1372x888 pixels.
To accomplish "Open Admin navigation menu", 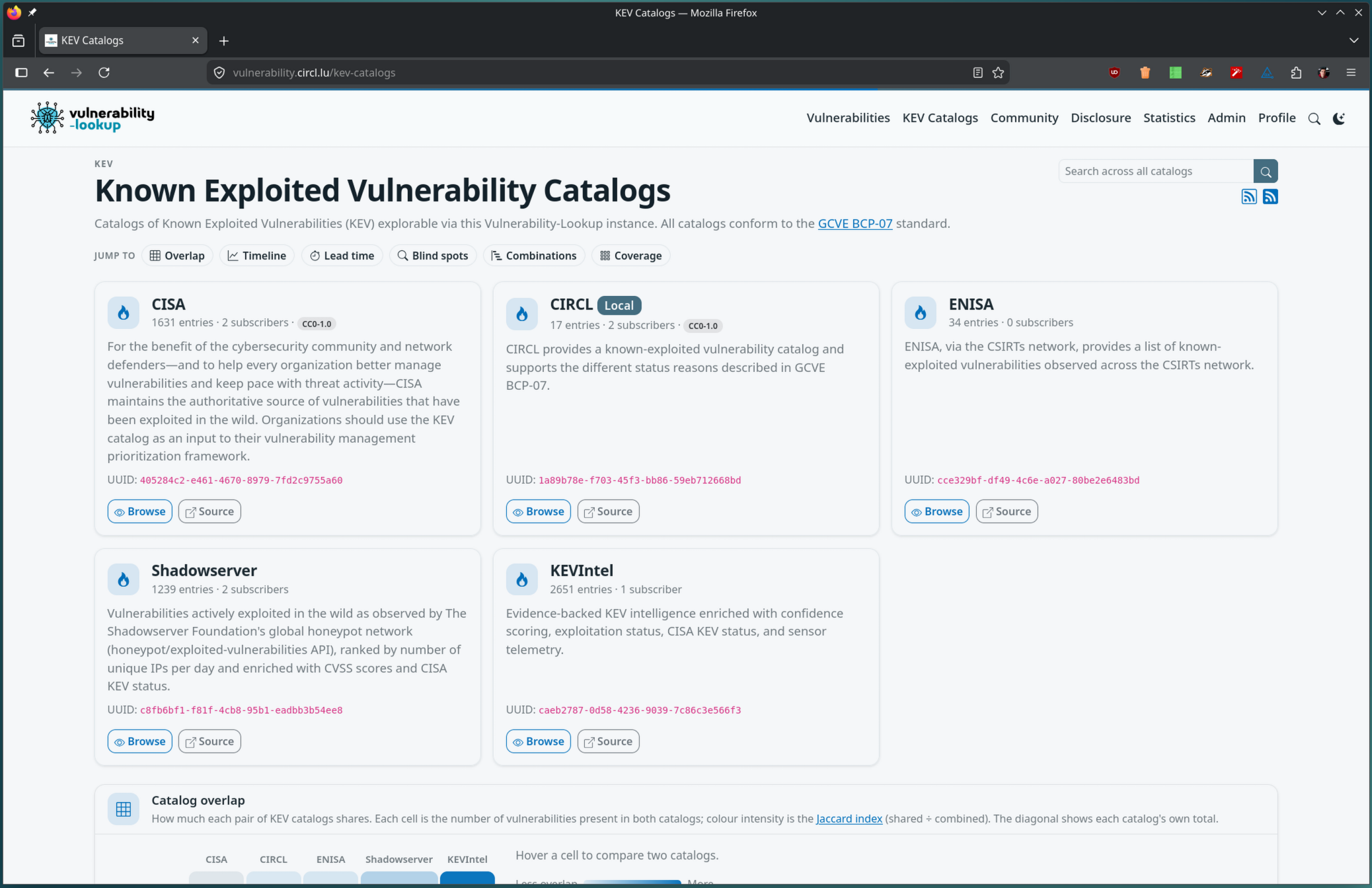I will pyautogui.click(x=1226, y=118).
